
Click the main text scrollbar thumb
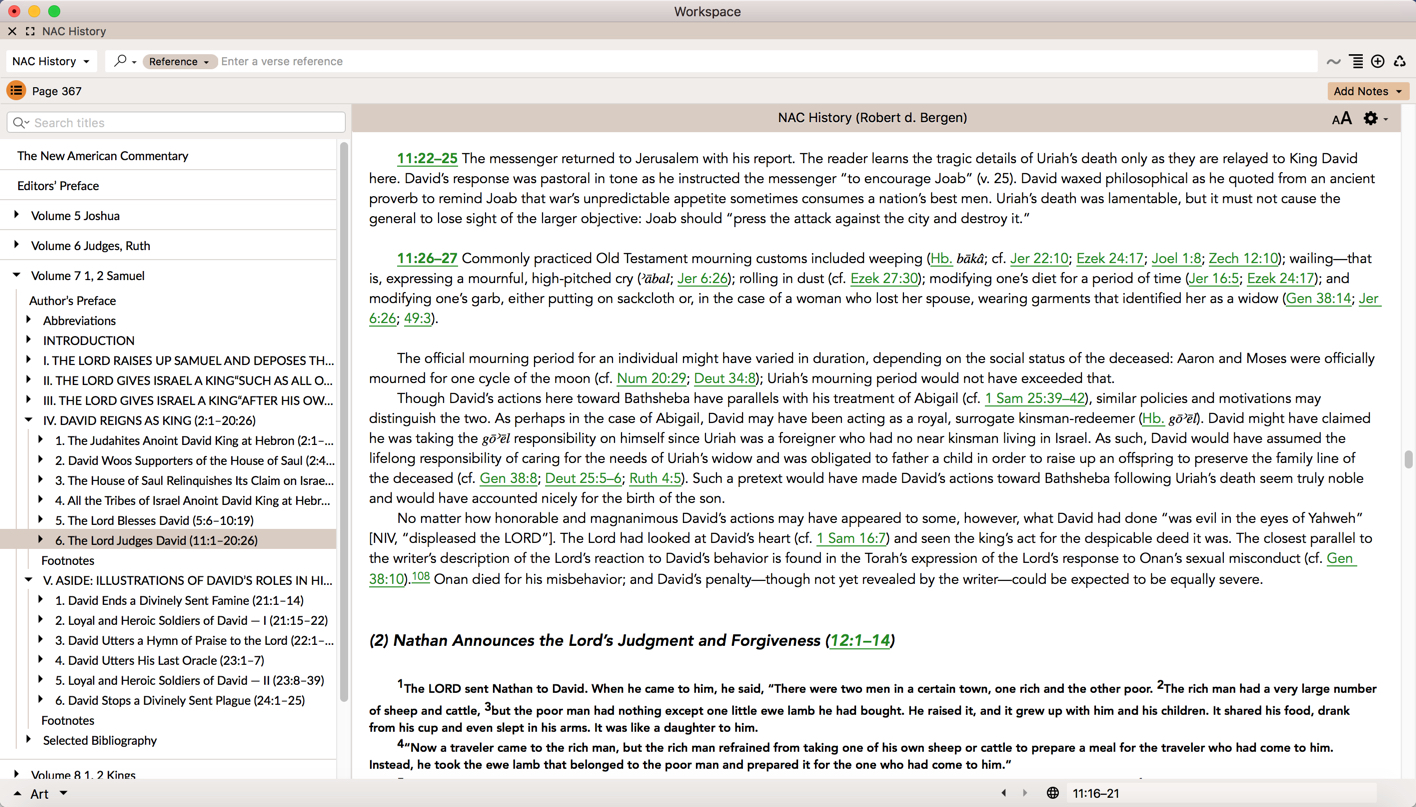[x=1409, y=459]
